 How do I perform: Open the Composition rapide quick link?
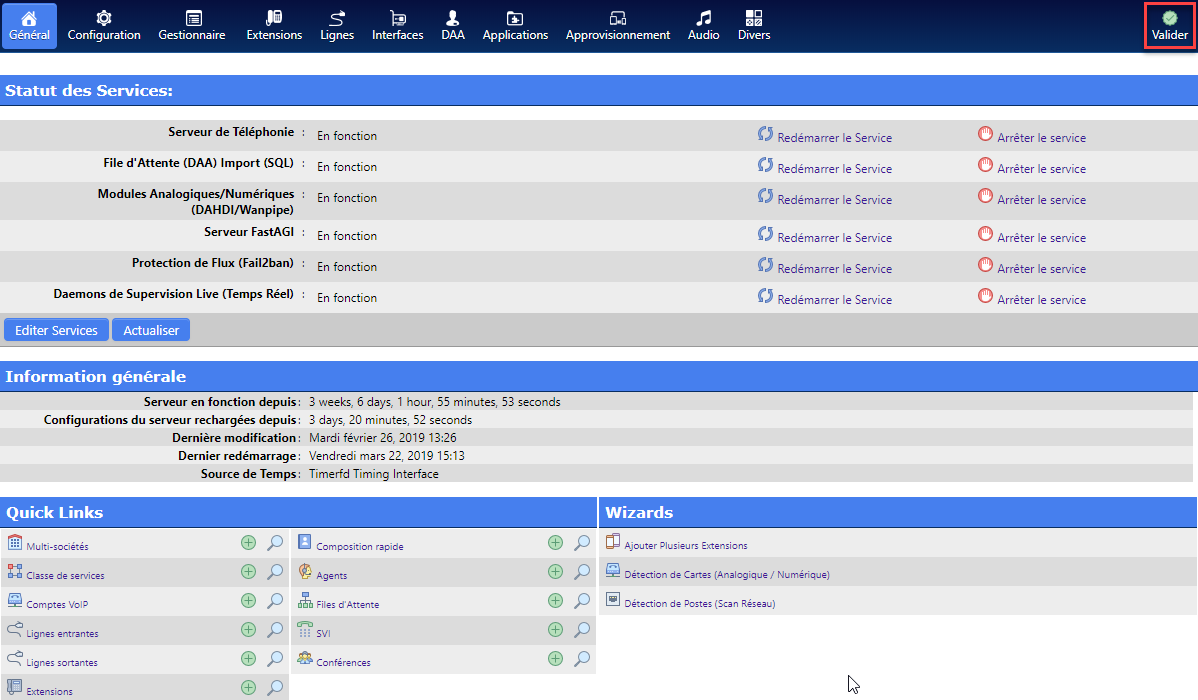360,546
